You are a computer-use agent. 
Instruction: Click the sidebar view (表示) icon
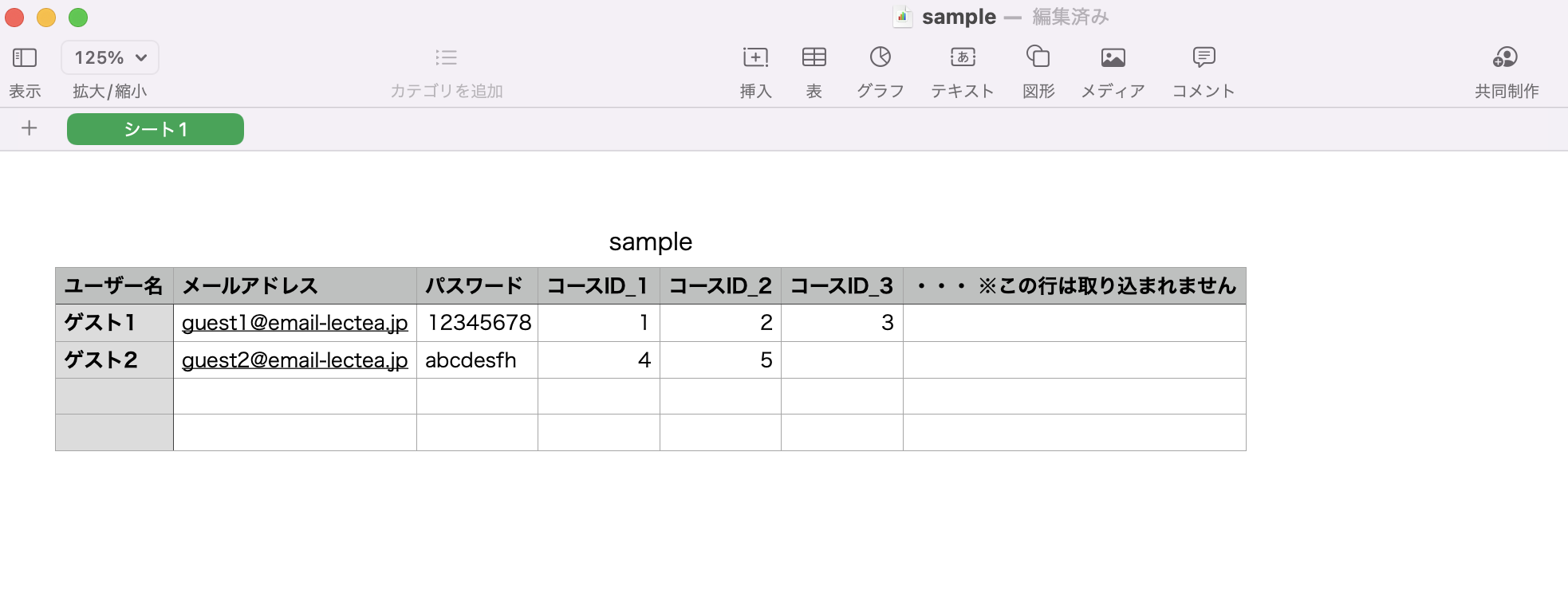(x=25, y=57)
